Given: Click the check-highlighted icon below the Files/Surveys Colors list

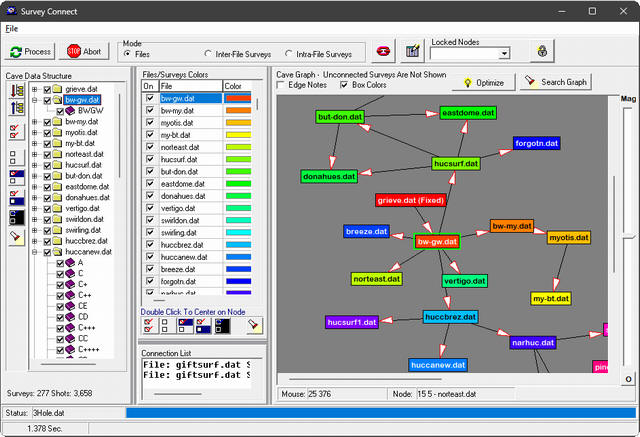Looking at the screenshot, I should (x=185, y=326).
